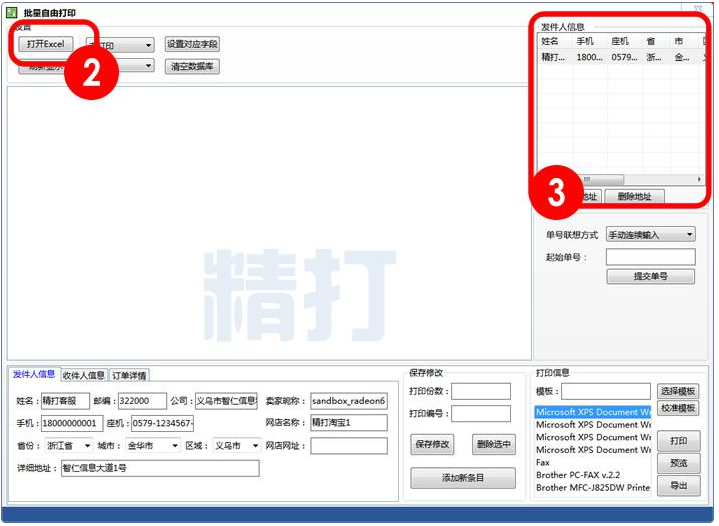Image resolution: width=719 pixels, height=526 pixels.
Task: Click the 模板 input field
Action: coord(606,391)
